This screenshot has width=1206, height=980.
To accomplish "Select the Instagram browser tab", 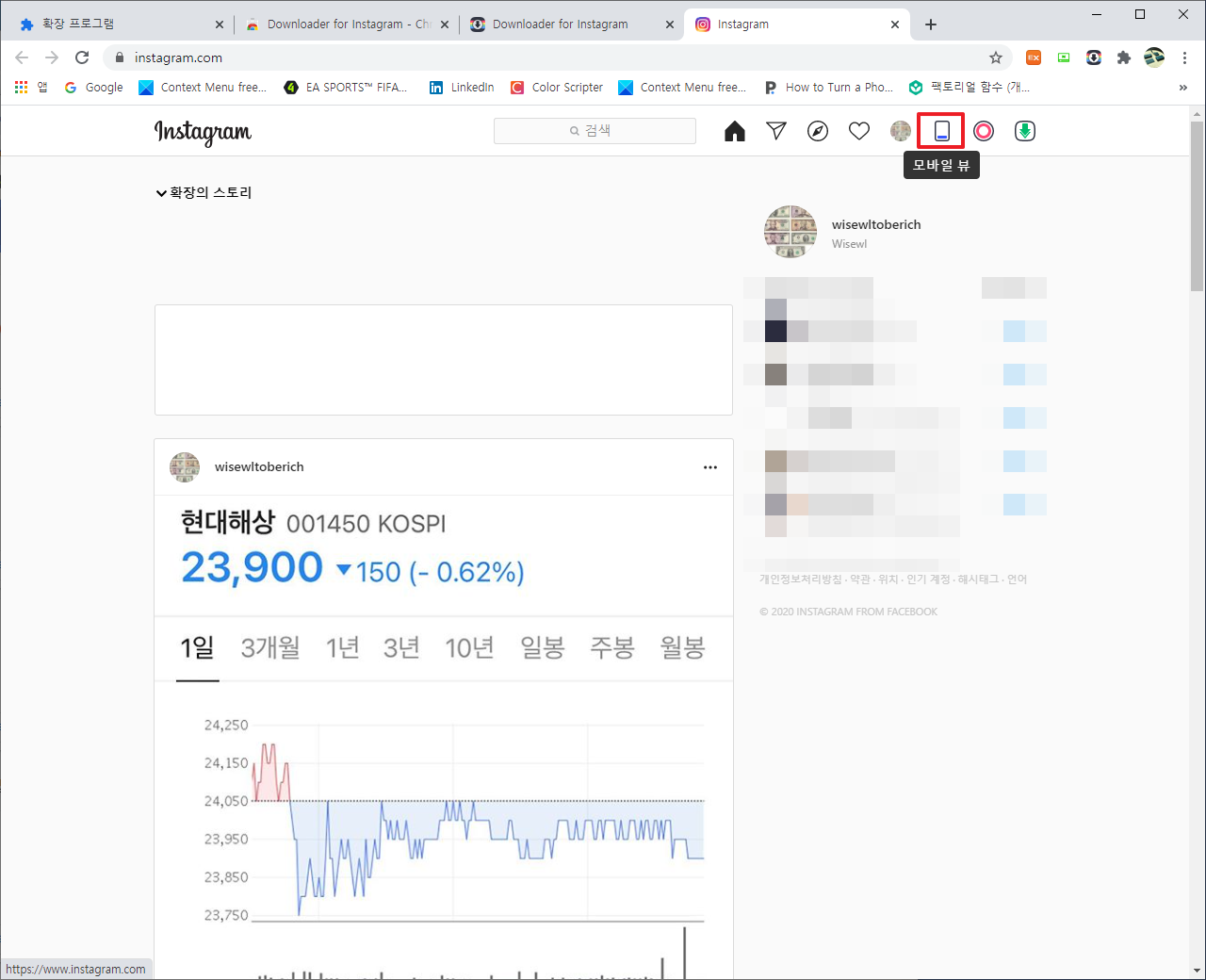I will tap(798, 24).
